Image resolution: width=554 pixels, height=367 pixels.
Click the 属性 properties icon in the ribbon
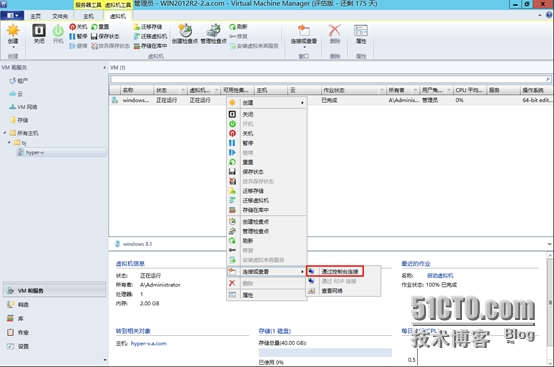[361, 31]
